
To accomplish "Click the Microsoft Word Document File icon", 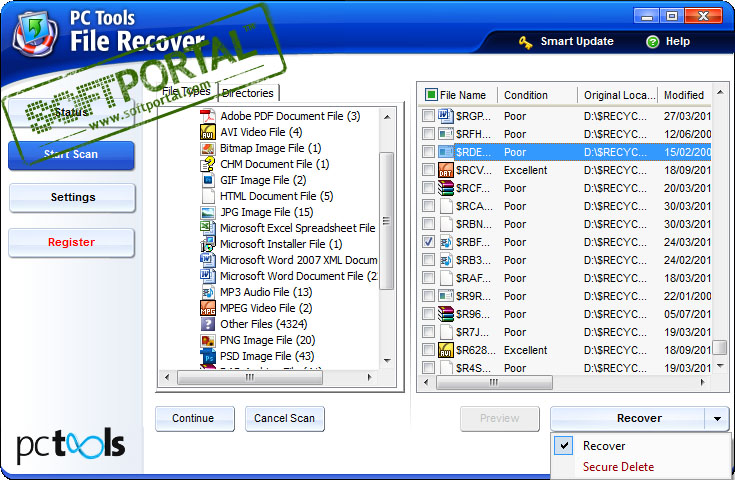I will pyautogui.click(x=208, y=276).
